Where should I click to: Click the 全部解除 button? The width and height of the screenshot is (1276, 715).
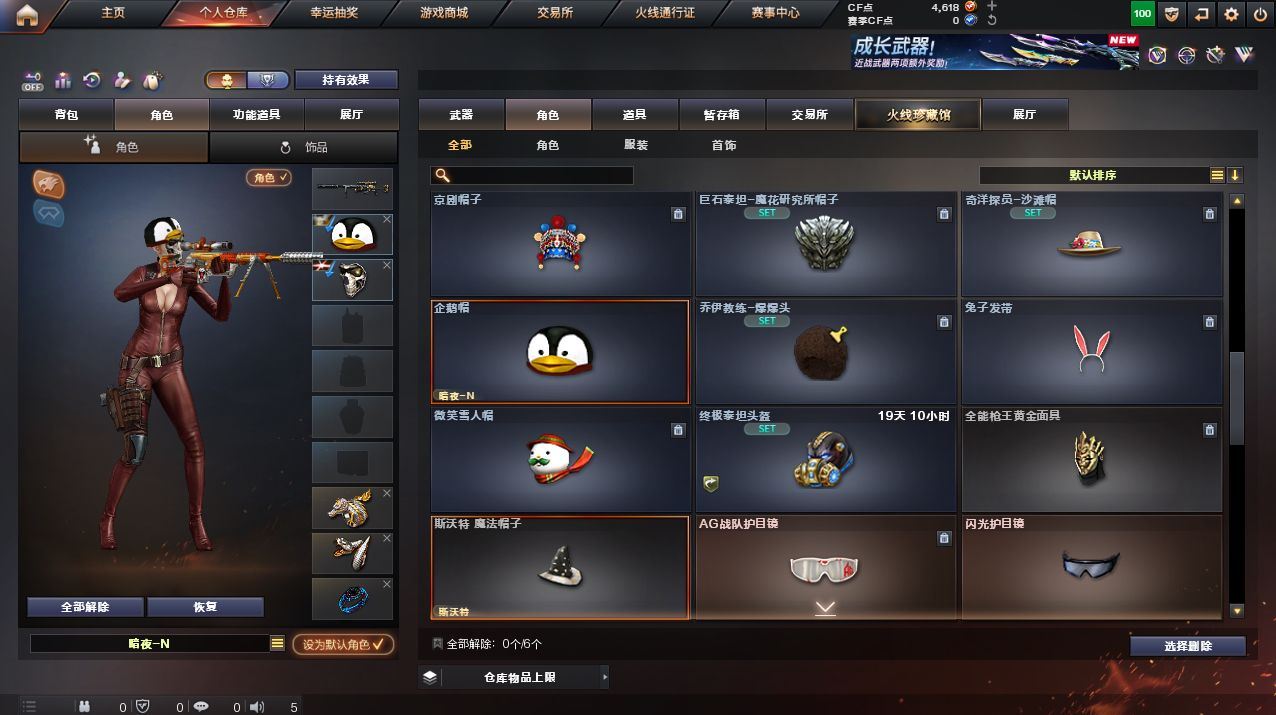pyautogui.click(x=85, y=607)
